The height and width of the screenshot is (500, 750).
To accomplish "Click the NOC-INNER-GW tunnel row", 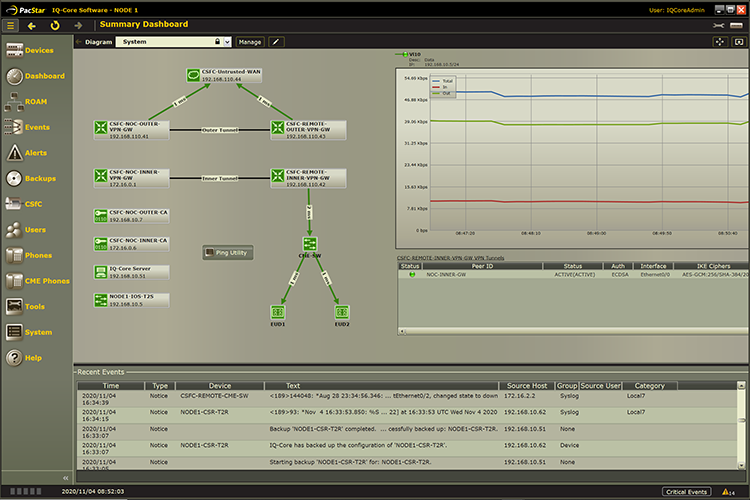I will tap(574, 275).
